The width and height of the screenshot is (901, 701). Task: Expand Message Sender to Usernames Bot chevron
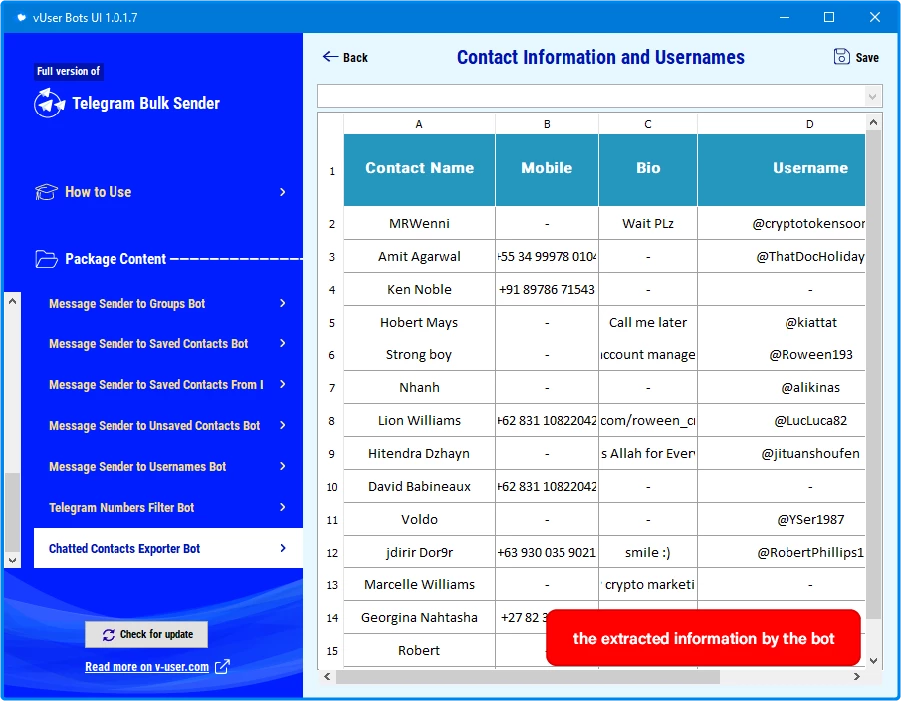[282, 466]
